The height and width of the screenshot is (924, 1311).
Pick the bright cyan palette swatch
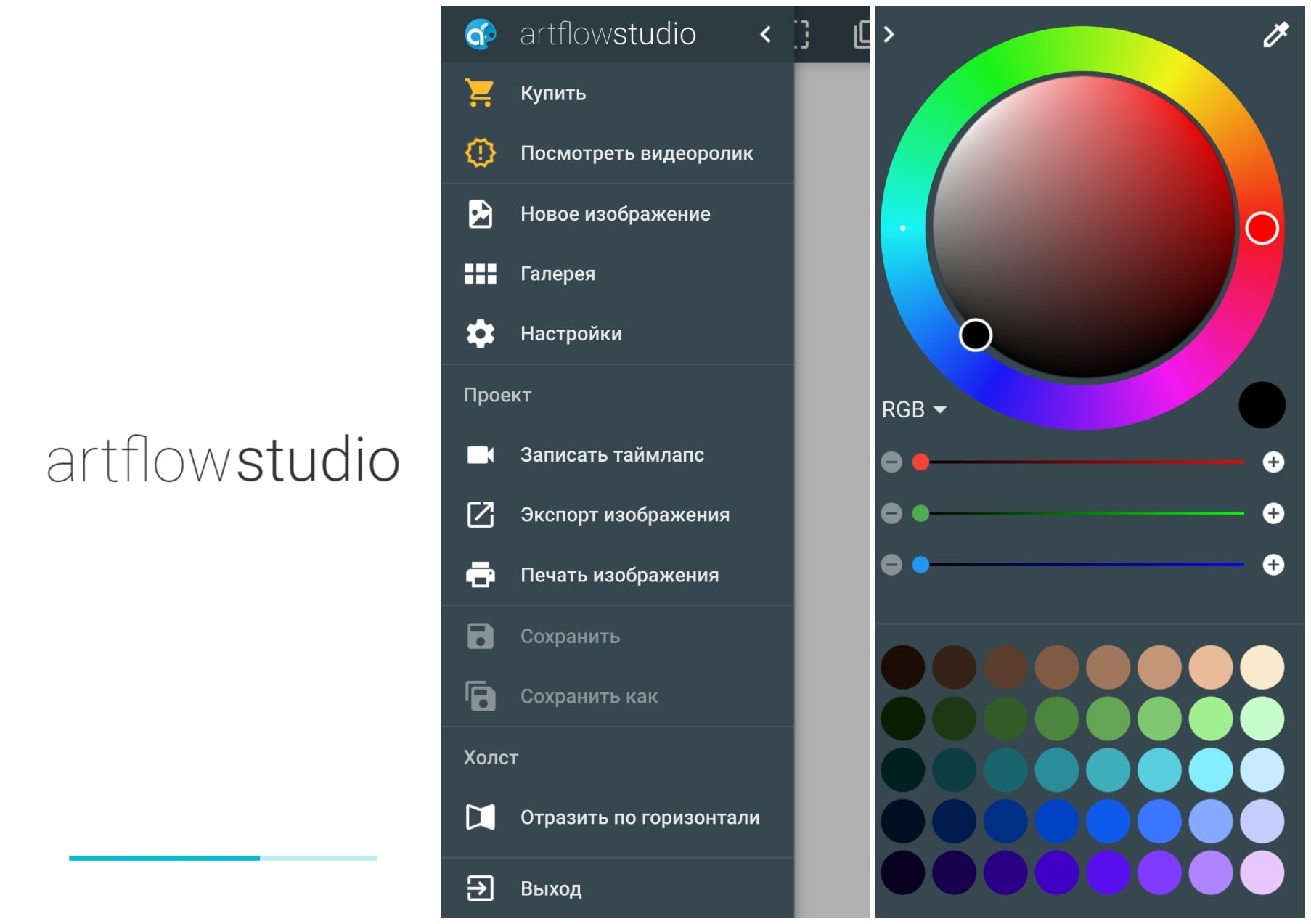pyautogui.click(x=1211, y=770)
